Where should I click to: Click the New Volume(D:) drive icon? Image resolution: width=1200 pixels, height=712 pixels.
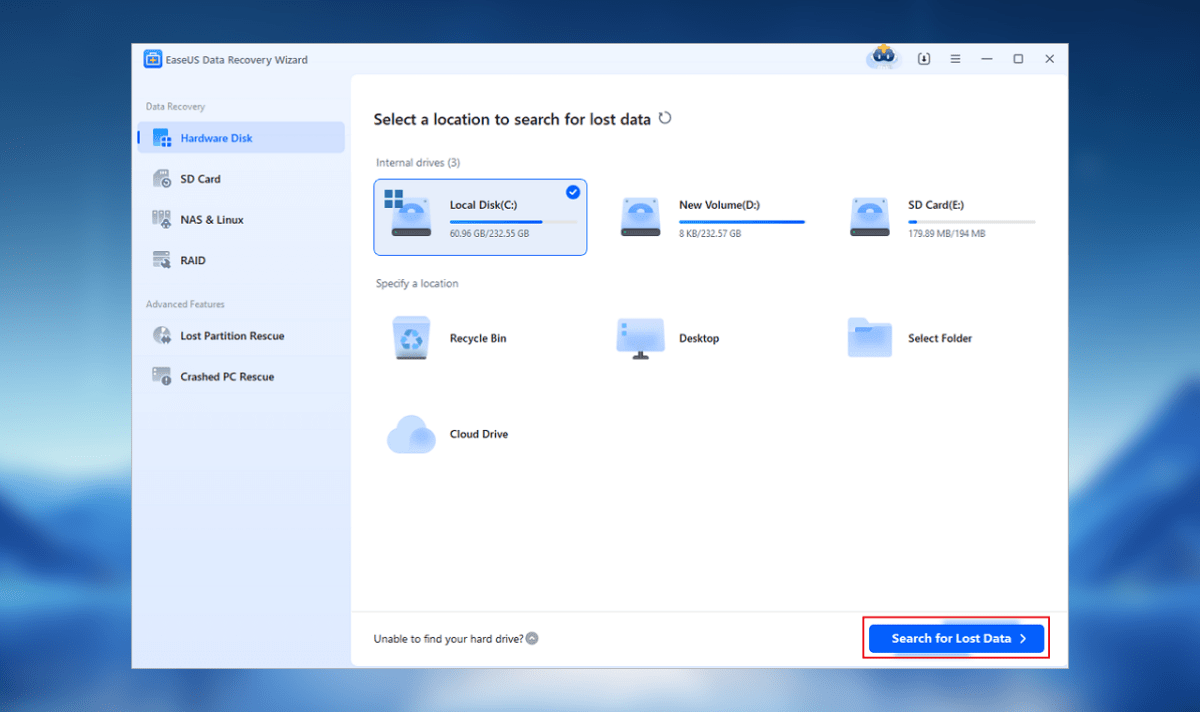tap(640, 216)
